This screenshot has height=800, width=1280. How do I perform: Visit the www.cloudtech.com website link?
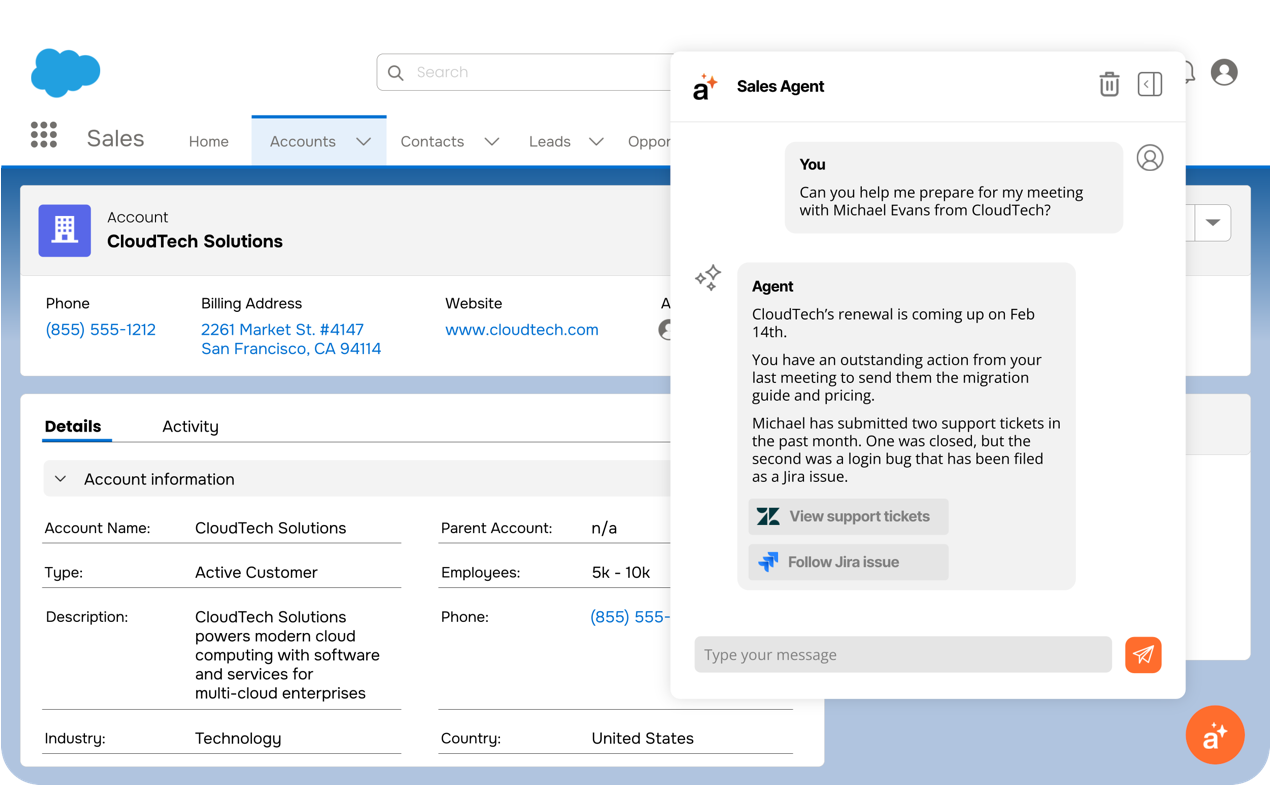point(522,330)
